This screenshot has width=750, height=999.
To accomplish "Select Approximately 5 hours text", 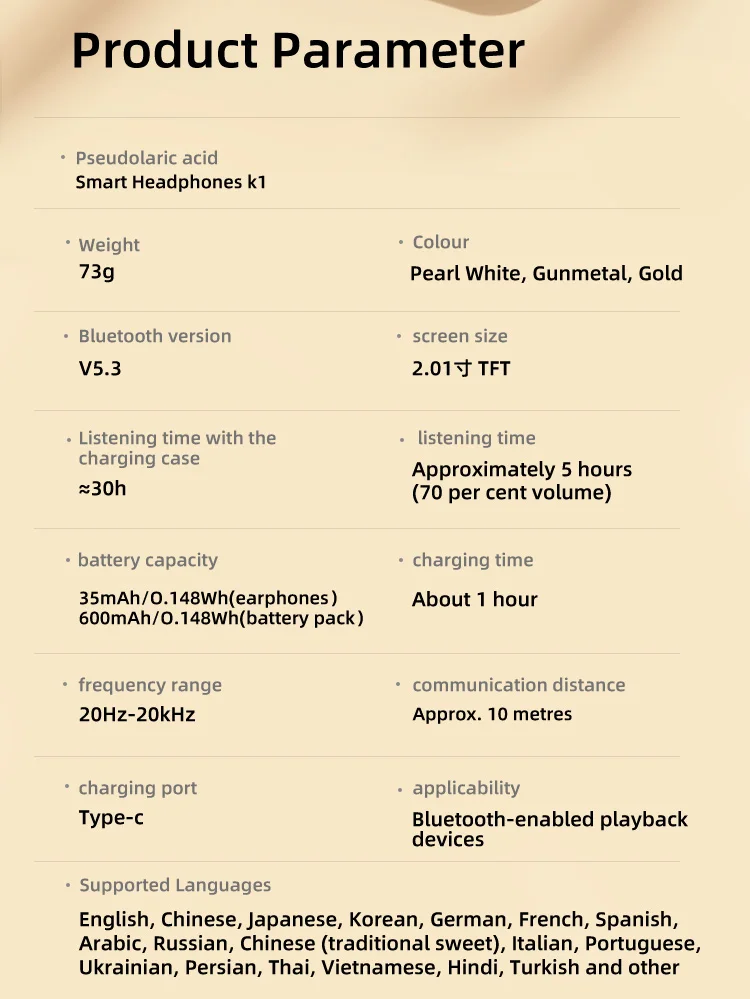I will click(x=522, y=470).
